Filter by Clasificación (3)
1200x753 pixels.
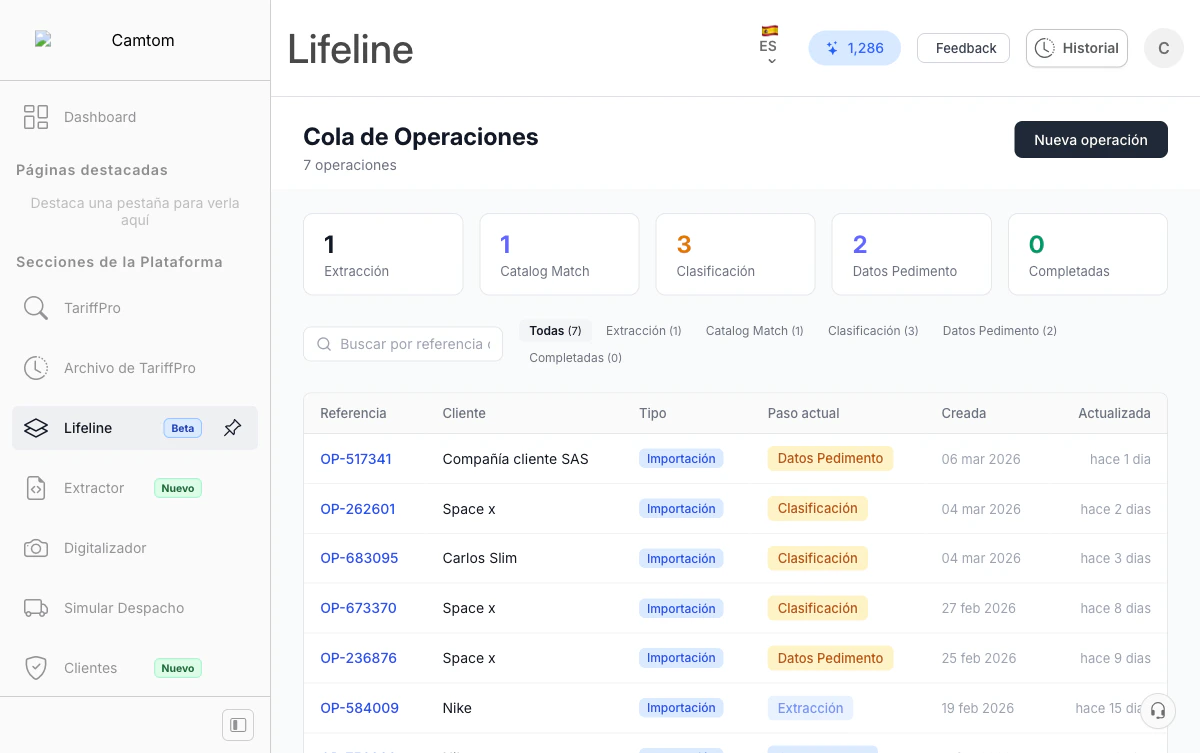click(x=873, y=330)
